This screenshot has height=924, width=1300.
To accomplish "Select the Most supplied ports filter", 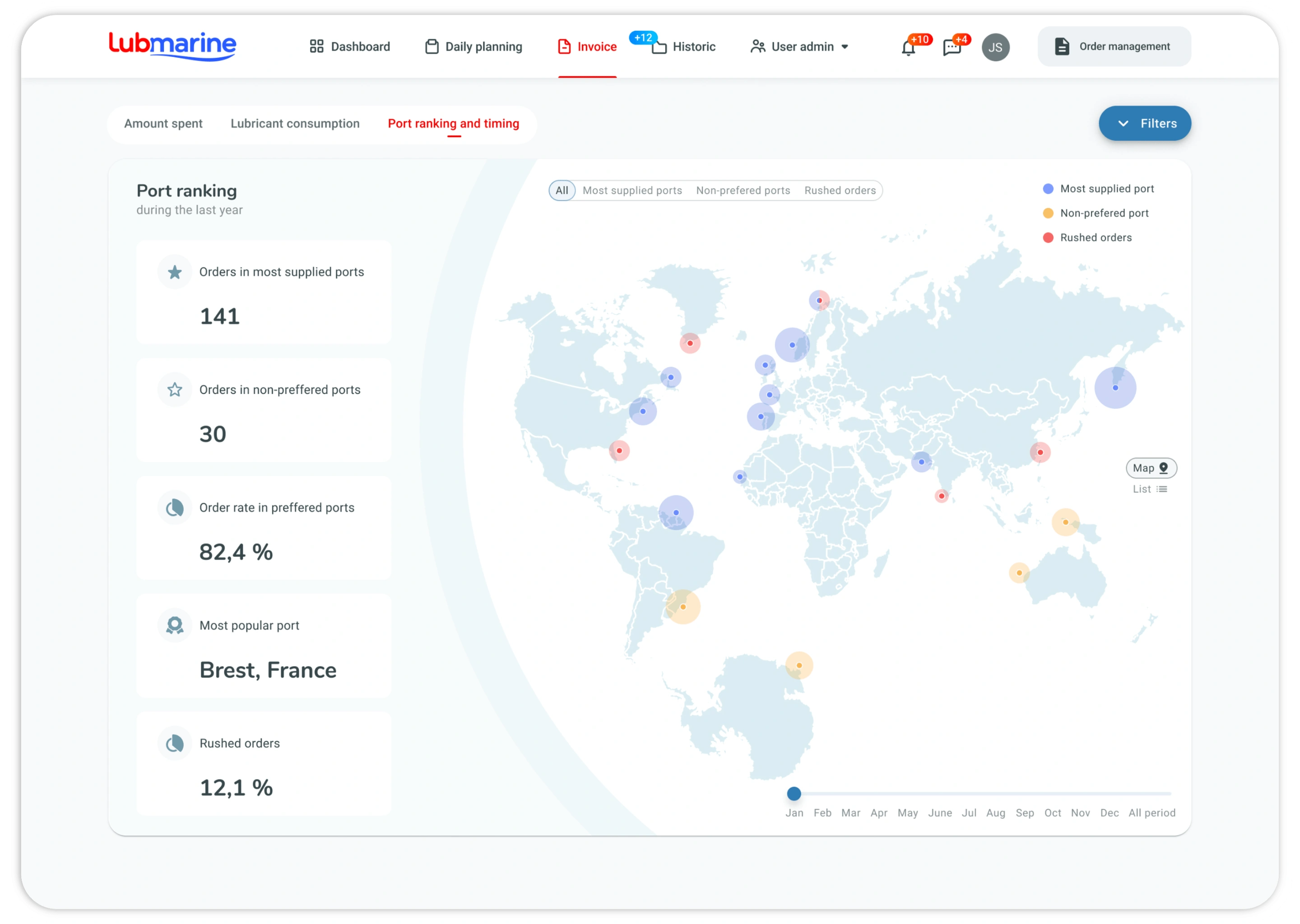I will [632, 190].
